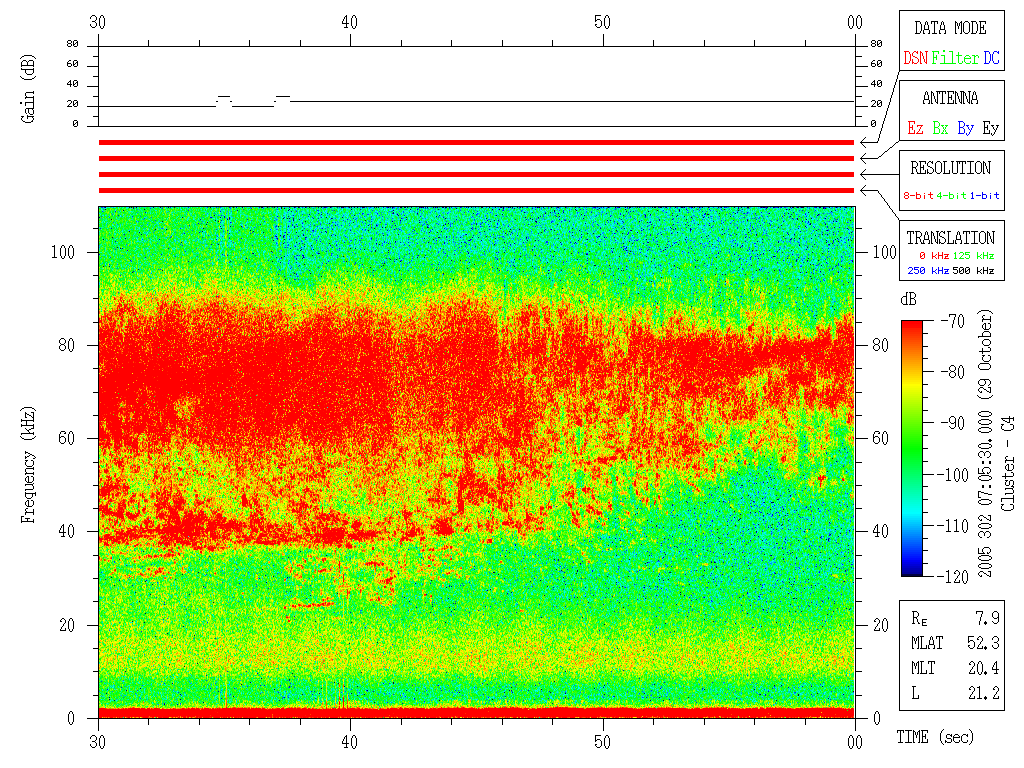The image size is (1024, 768).
Task: Click the 80 tick on the left gain axis
Action: point(72,44)
